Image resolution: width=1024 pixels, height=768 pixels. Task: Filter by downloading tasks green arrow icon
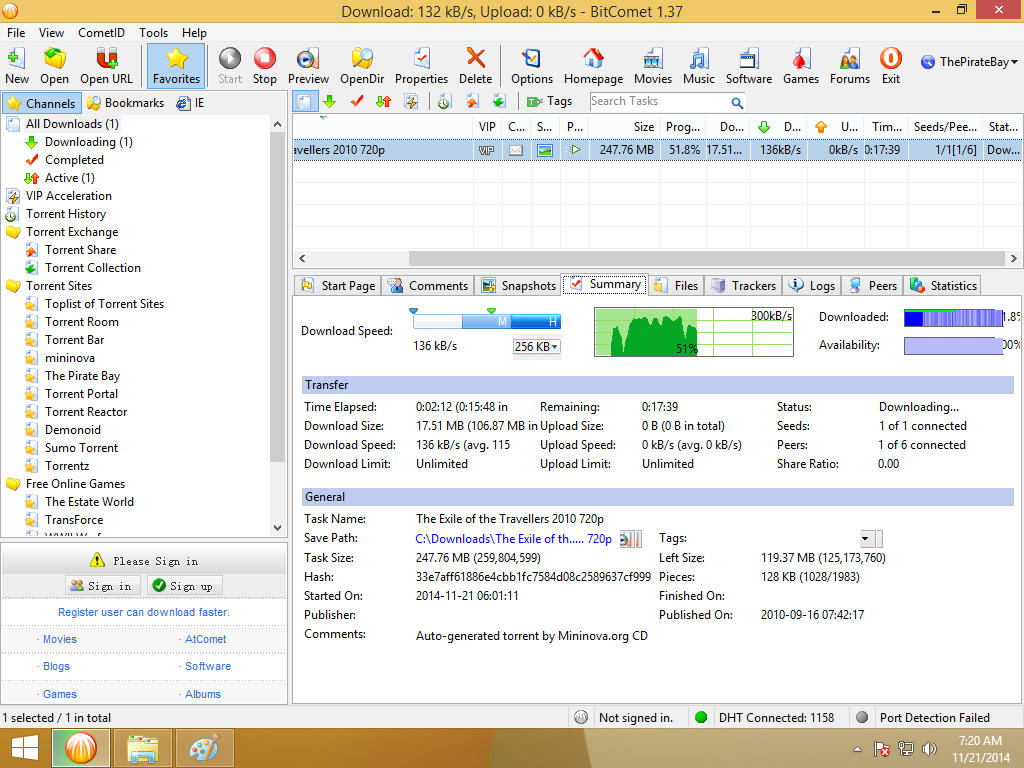click(x=330, y=101)
